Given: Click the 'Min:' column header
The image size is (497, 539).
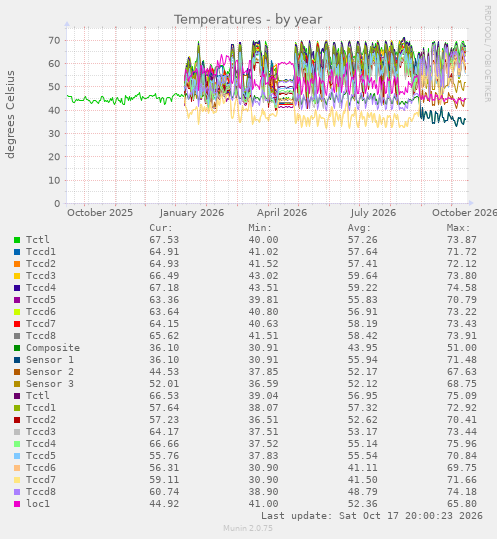Looking at the screenshot, I should tap(260, 228).
